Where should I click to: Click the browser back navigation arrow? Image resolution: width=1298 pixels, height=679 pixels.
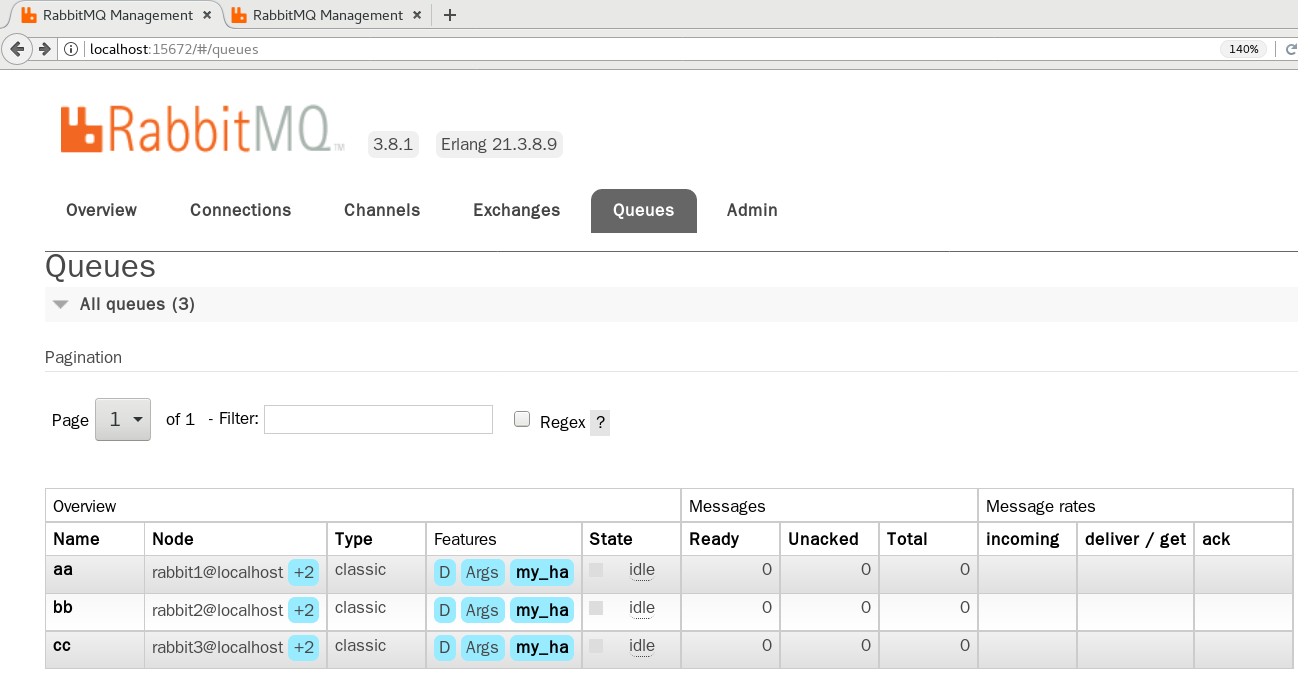16,47
